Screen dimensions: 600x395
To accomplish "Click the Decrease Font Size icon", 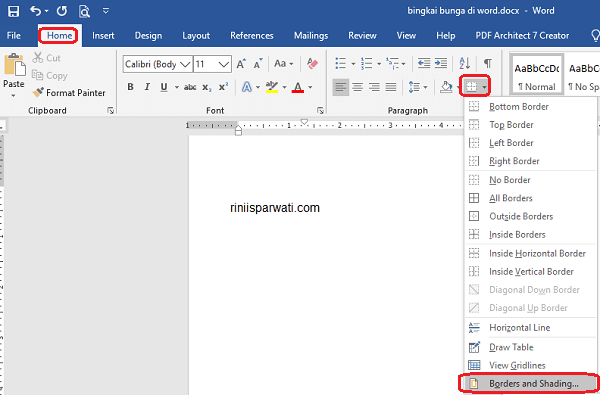I will [258, 64].
